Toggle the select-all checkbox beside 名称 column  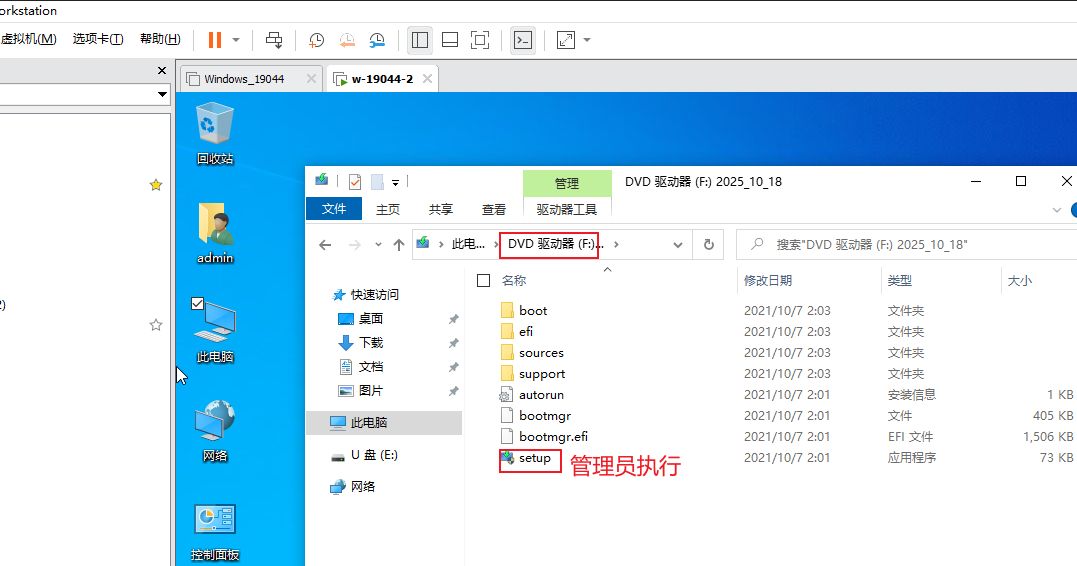coord(484,281)
